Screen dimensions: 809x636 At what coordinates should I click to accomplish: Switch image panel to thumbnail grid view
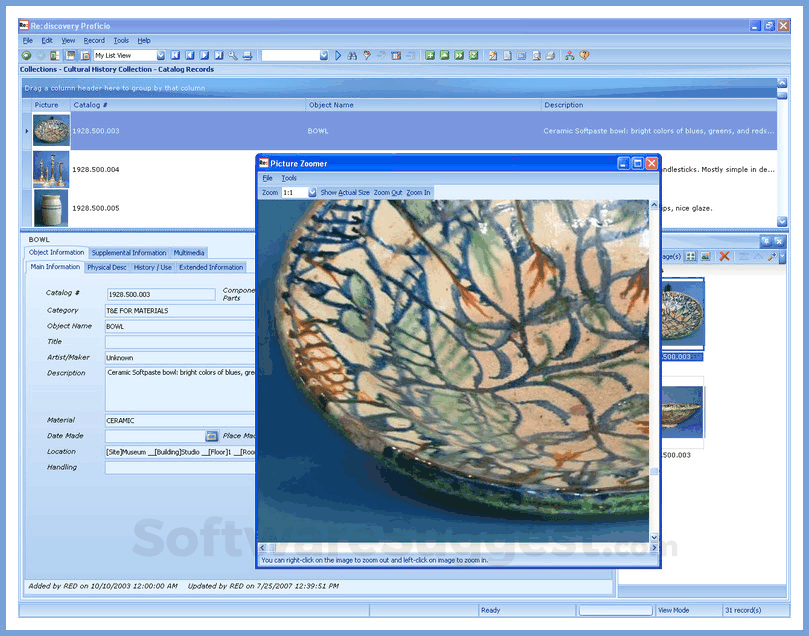(691, 257)
